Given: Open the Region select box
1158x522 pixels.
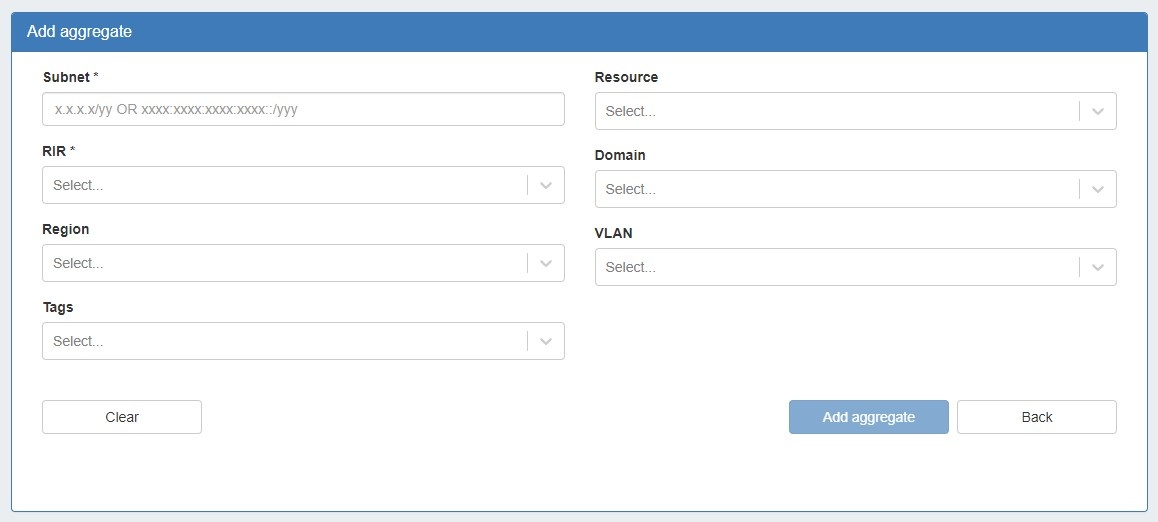Looking at the screenshot, I should tap(285, 263).
